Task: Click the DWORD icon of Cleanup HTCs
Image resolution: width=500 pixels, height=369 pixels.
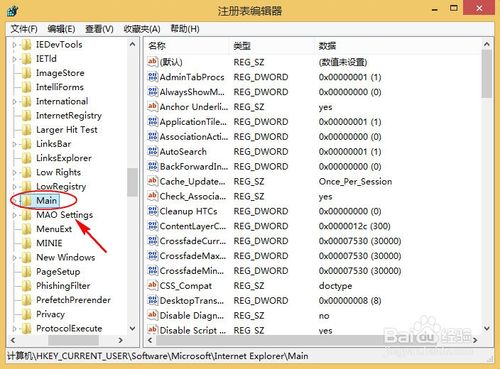Action: [x=152, y=211]
